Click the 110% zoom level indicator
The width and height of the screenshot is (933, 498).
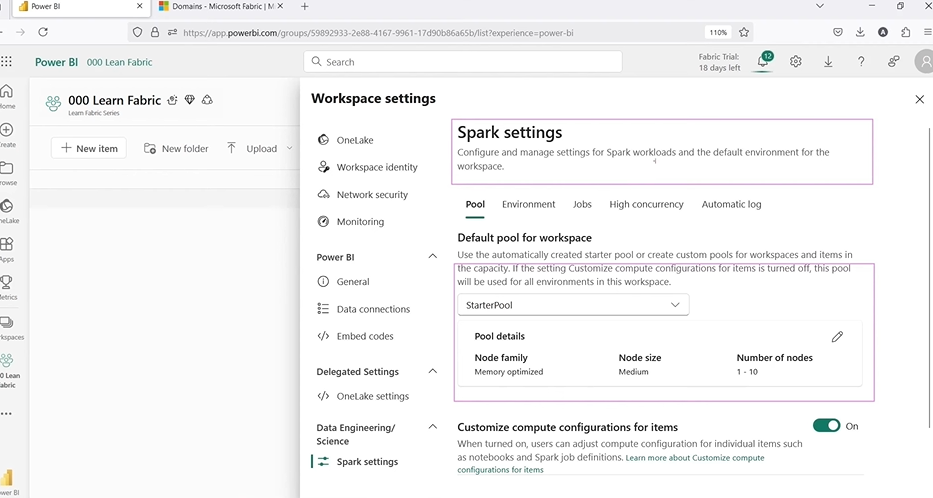click(718, 33)
